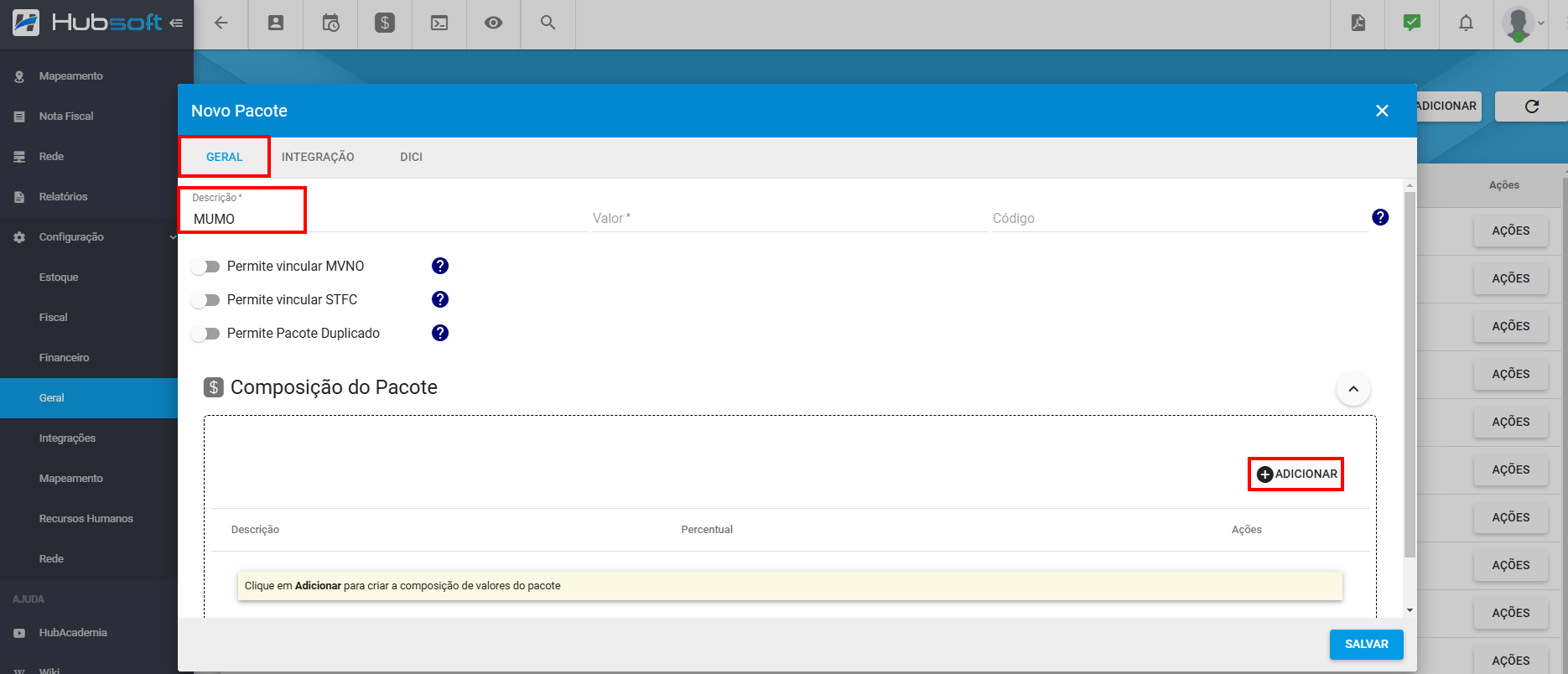Click the Percentual column header
Screen dimensions: 1568x674
pyautogui.click(x=707, y=530)
